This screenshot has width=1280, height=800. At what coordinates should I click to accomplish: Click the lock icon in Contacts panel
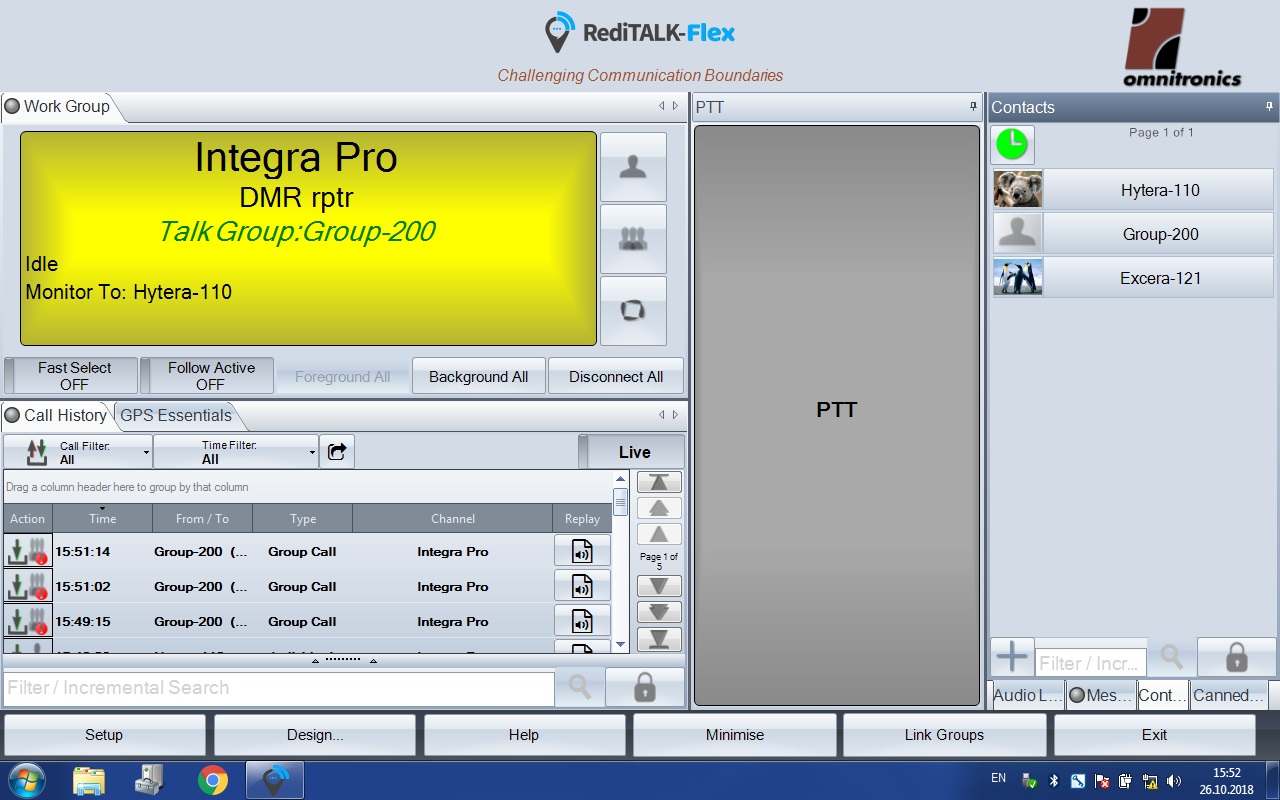1237,657
